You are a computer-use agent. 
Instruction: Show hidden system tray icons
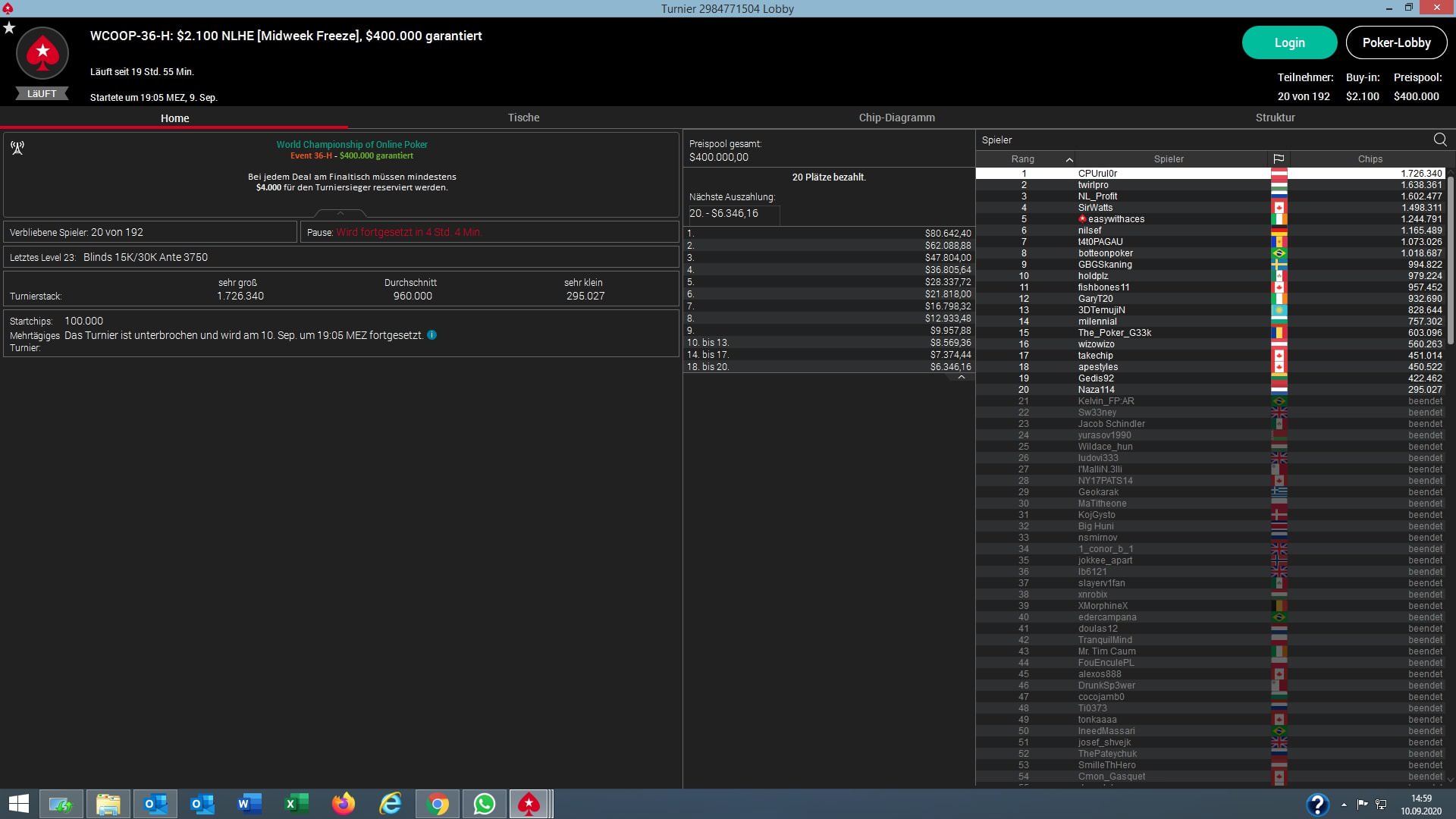[1344, 805]
